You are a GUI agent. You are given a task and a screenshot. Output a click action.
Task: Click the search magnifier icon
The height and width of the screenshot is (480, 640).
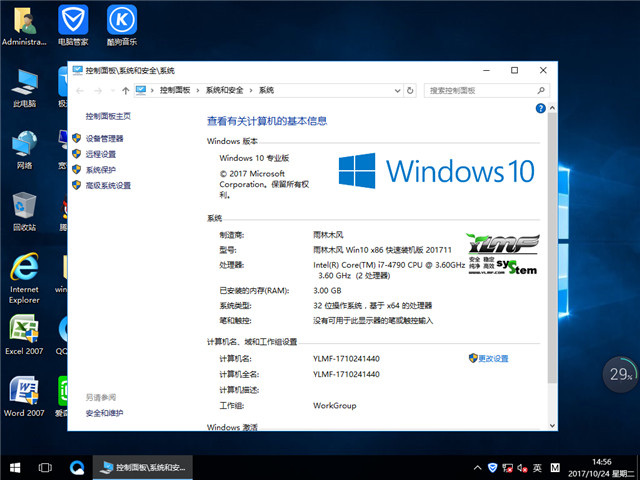point(541,90)
